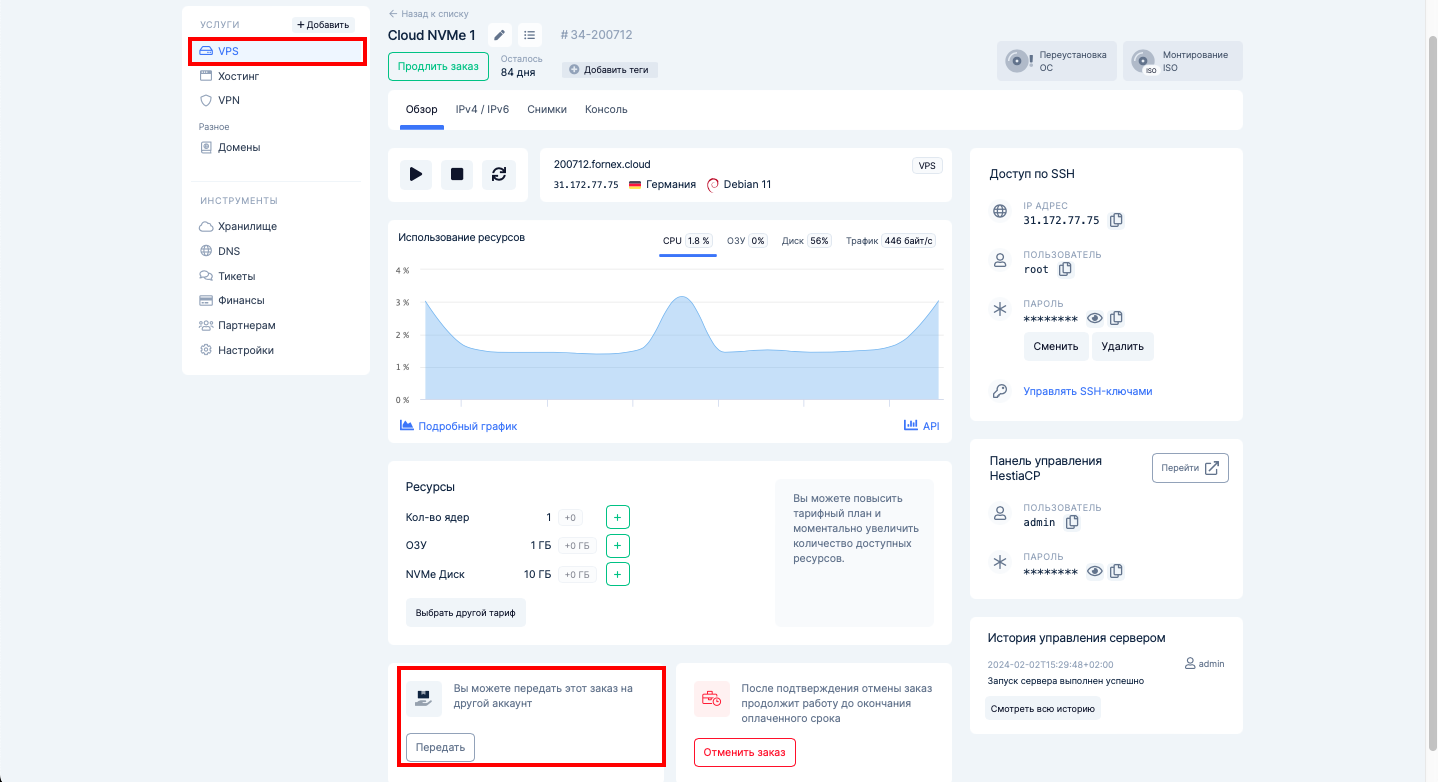Click the resource usage chart area

(682, 334)
